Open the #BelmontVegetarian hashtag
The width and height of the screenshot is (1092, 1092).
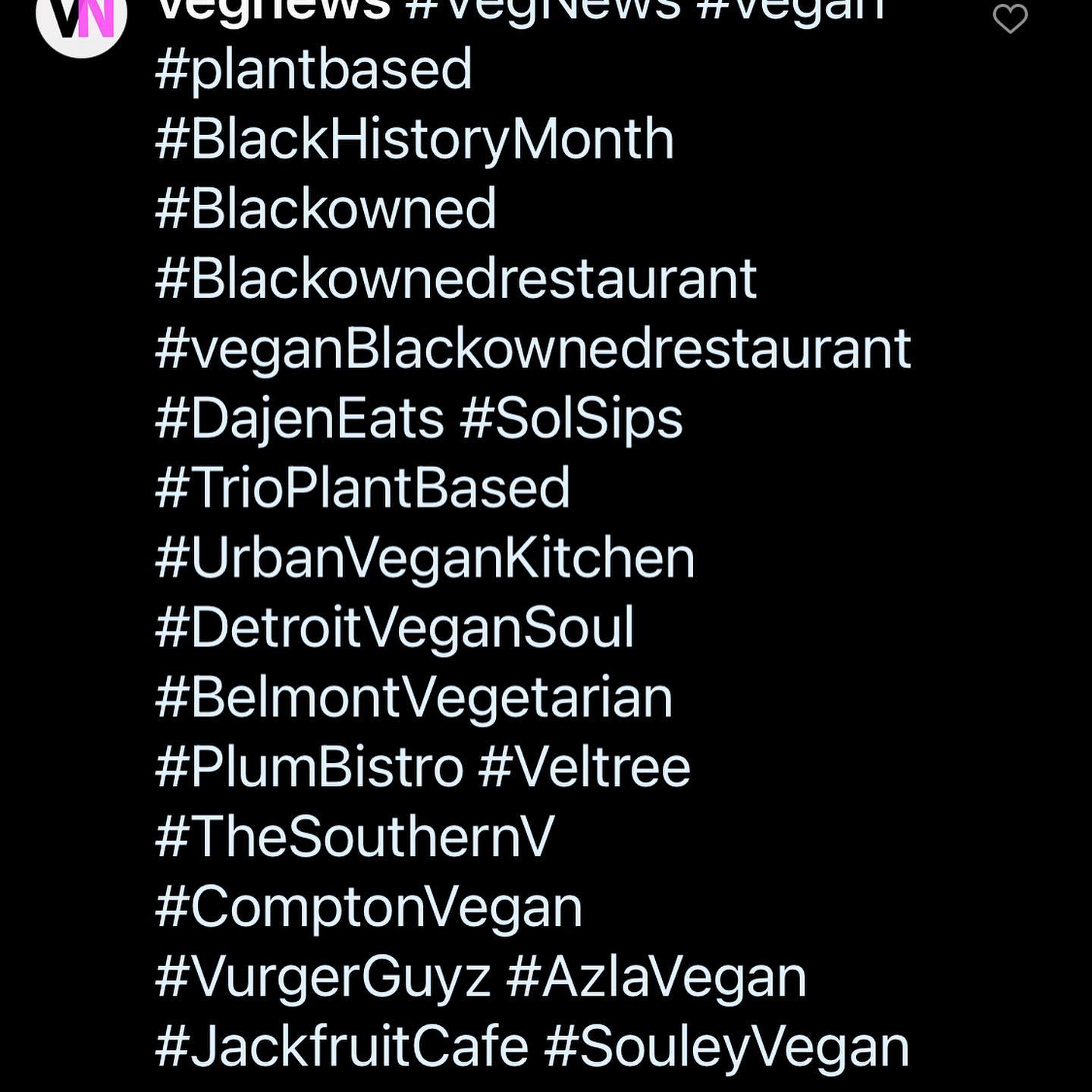coord(413,698)
